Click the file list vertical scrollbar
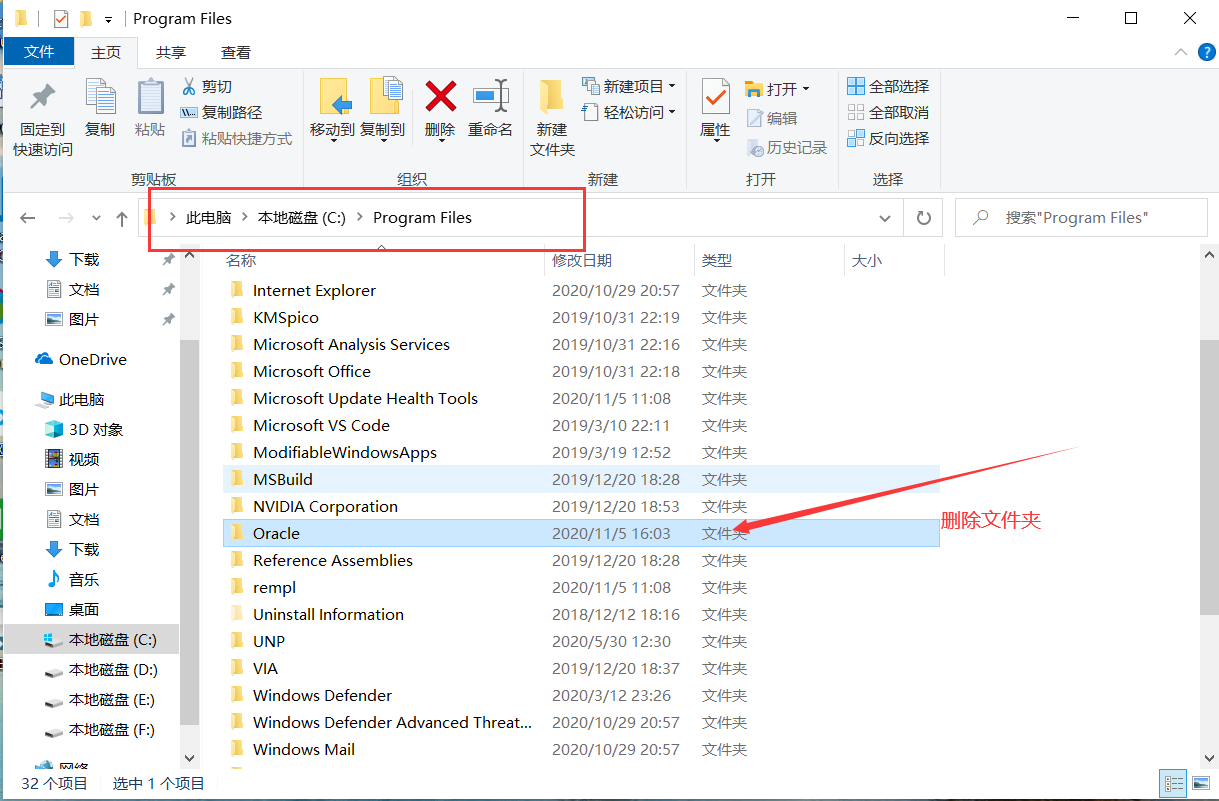The image size is (1219, 801). pos(1209,476)
